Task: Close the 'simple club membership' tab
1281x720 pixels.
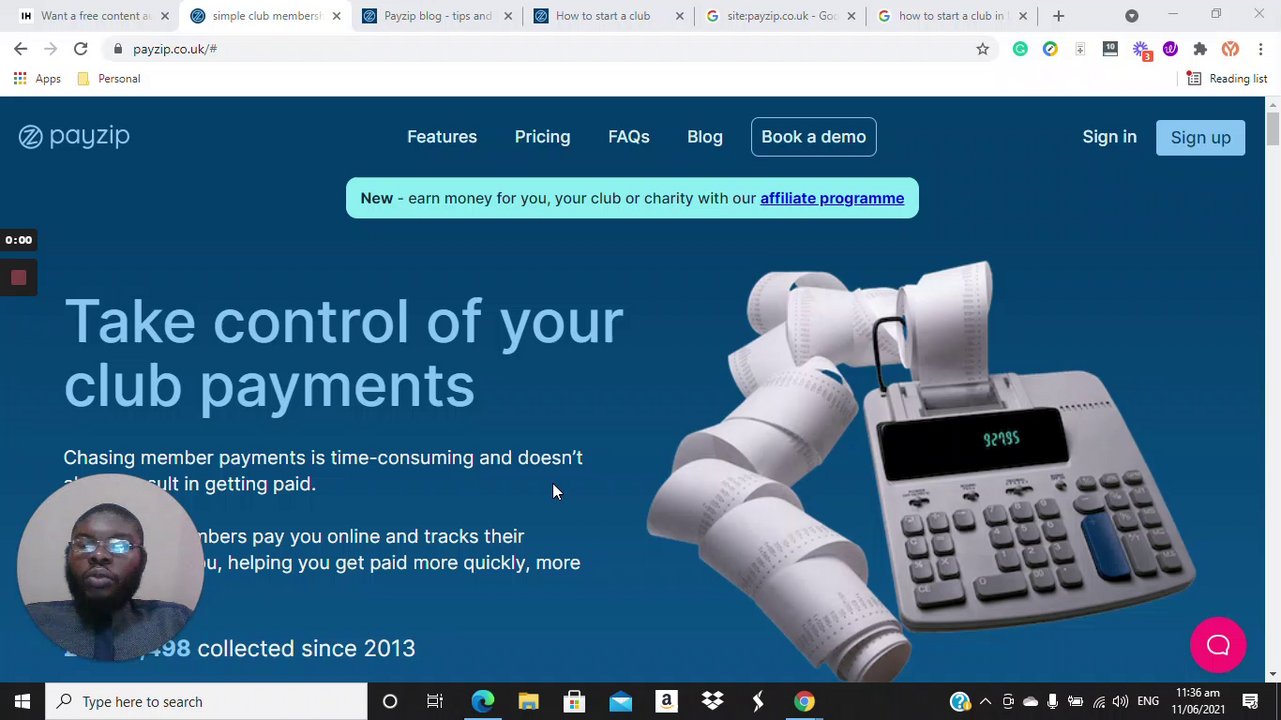Action: click(x=337, y=16)
